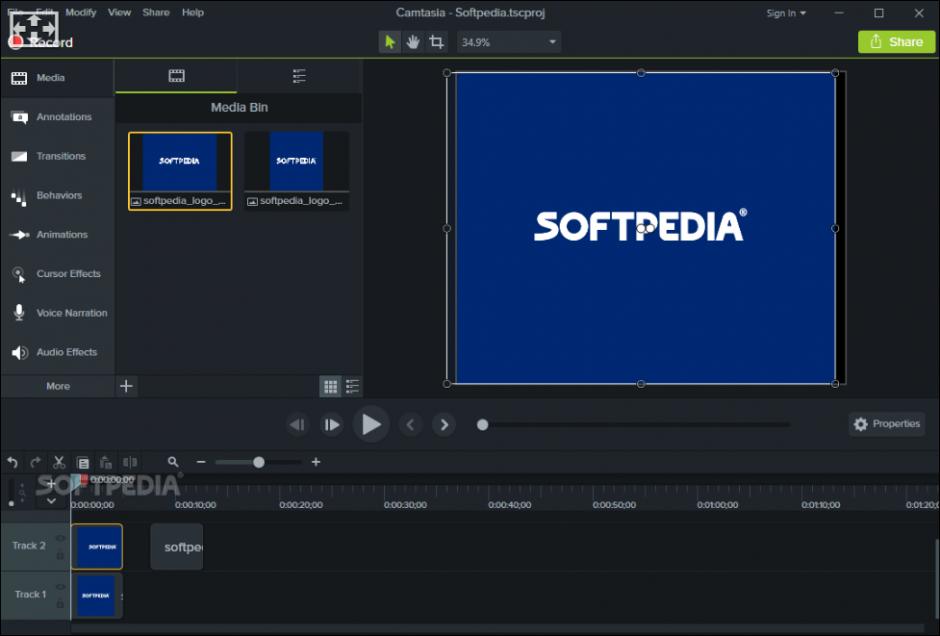Toggle visibility eye on Track 1
This screenshot has height=636, width=940.
60,587
